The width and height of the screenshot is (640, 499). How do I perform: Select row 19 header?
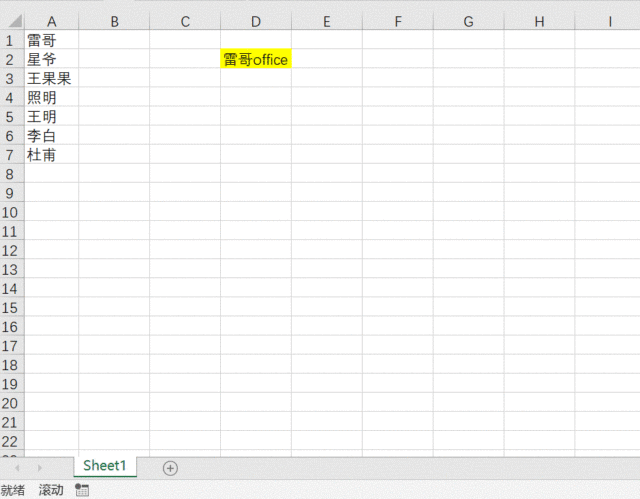pos(12,384)
